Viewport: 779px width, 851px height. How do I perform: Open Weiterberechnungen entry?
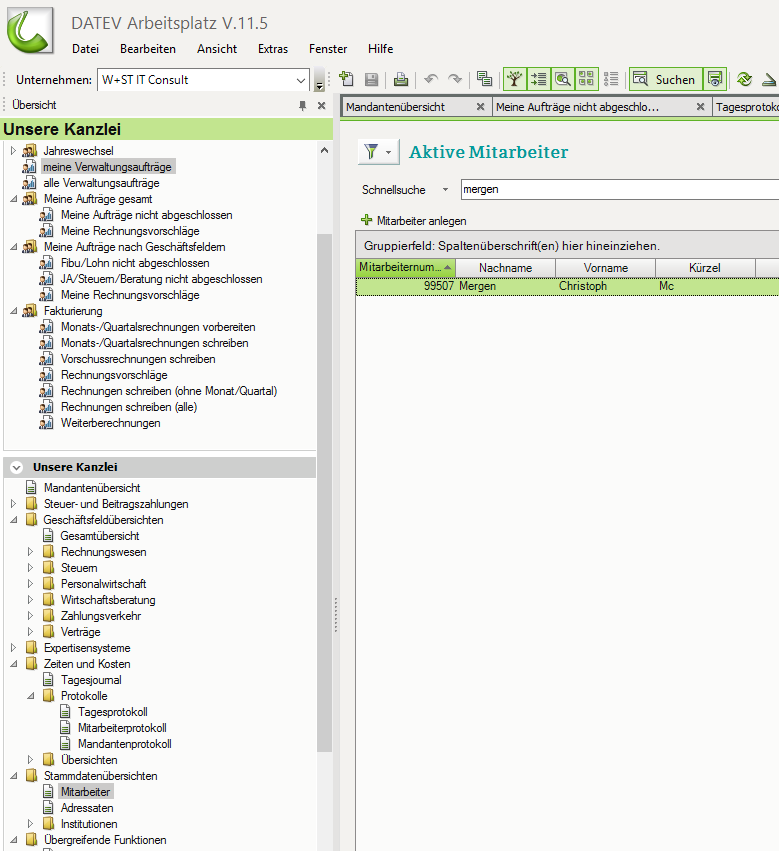click(x=110, y=423)
